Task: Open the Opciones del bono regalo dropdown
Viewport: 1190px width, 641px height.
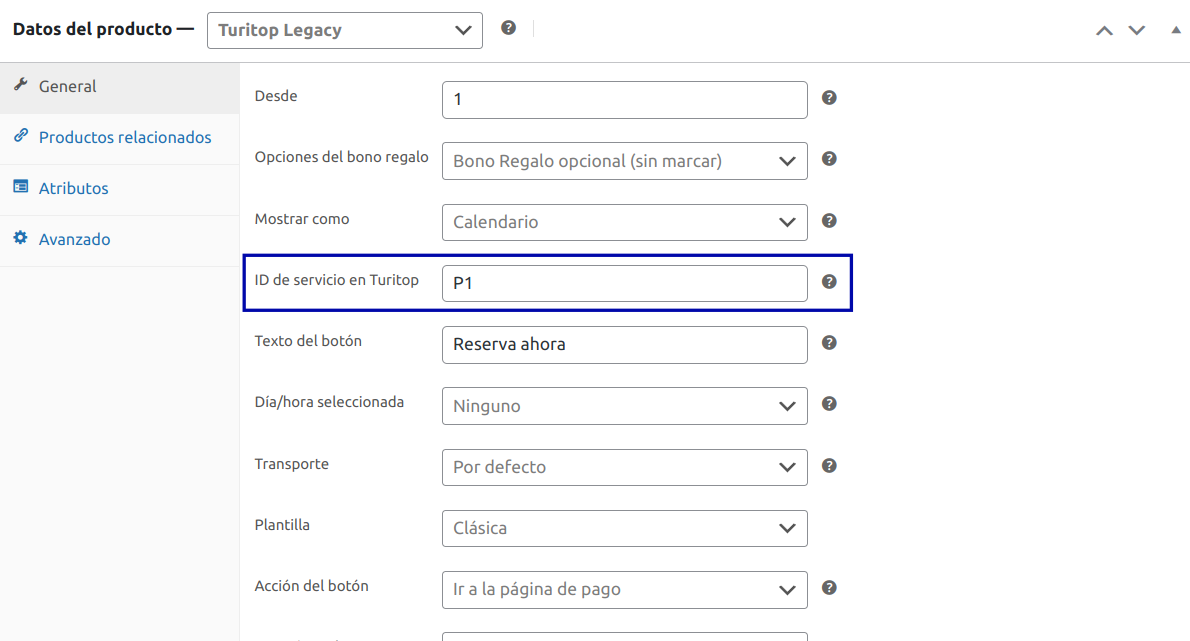Action: click(x=624, y=161)
